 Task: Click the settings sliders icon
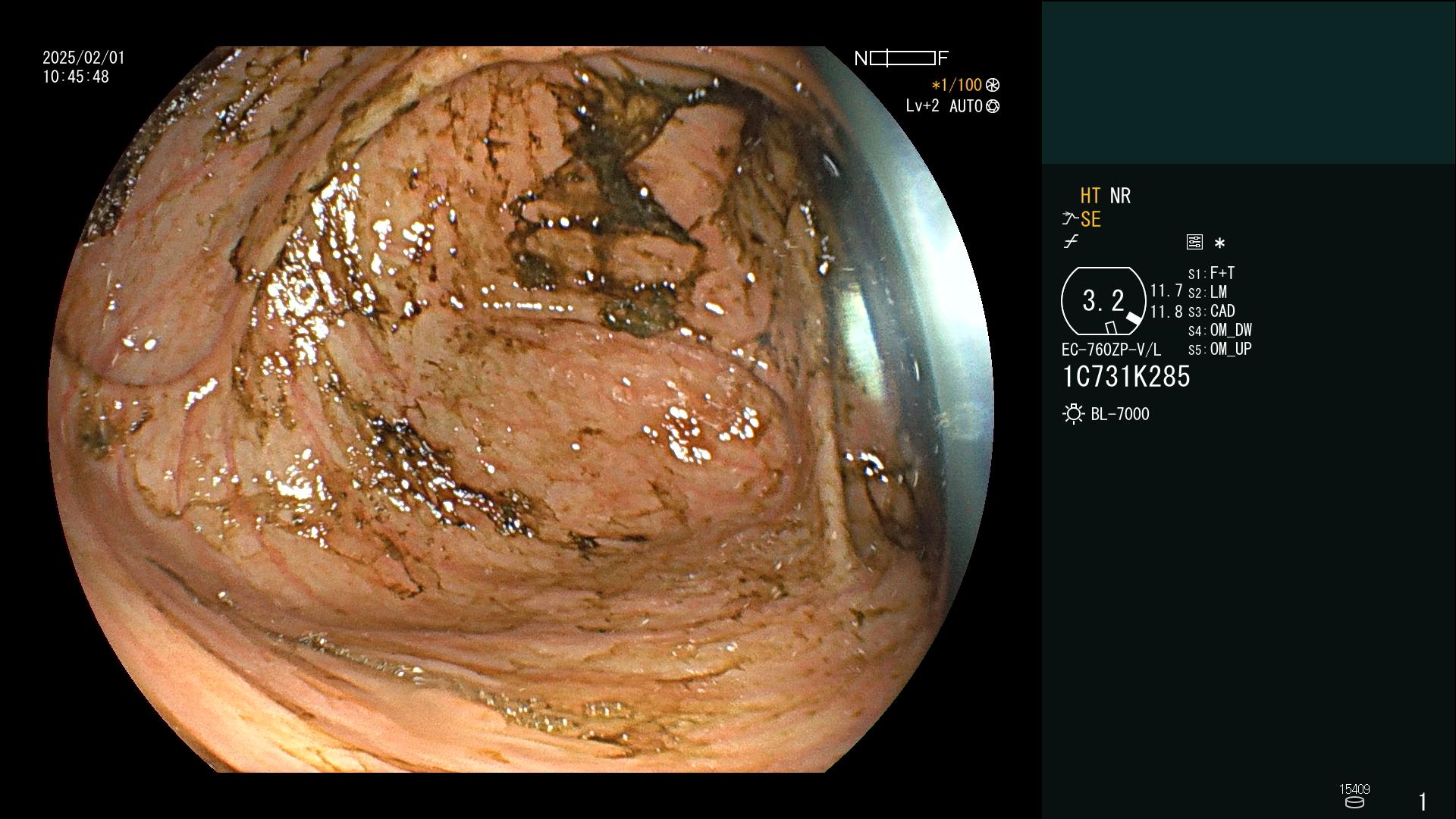[1194, 243]
